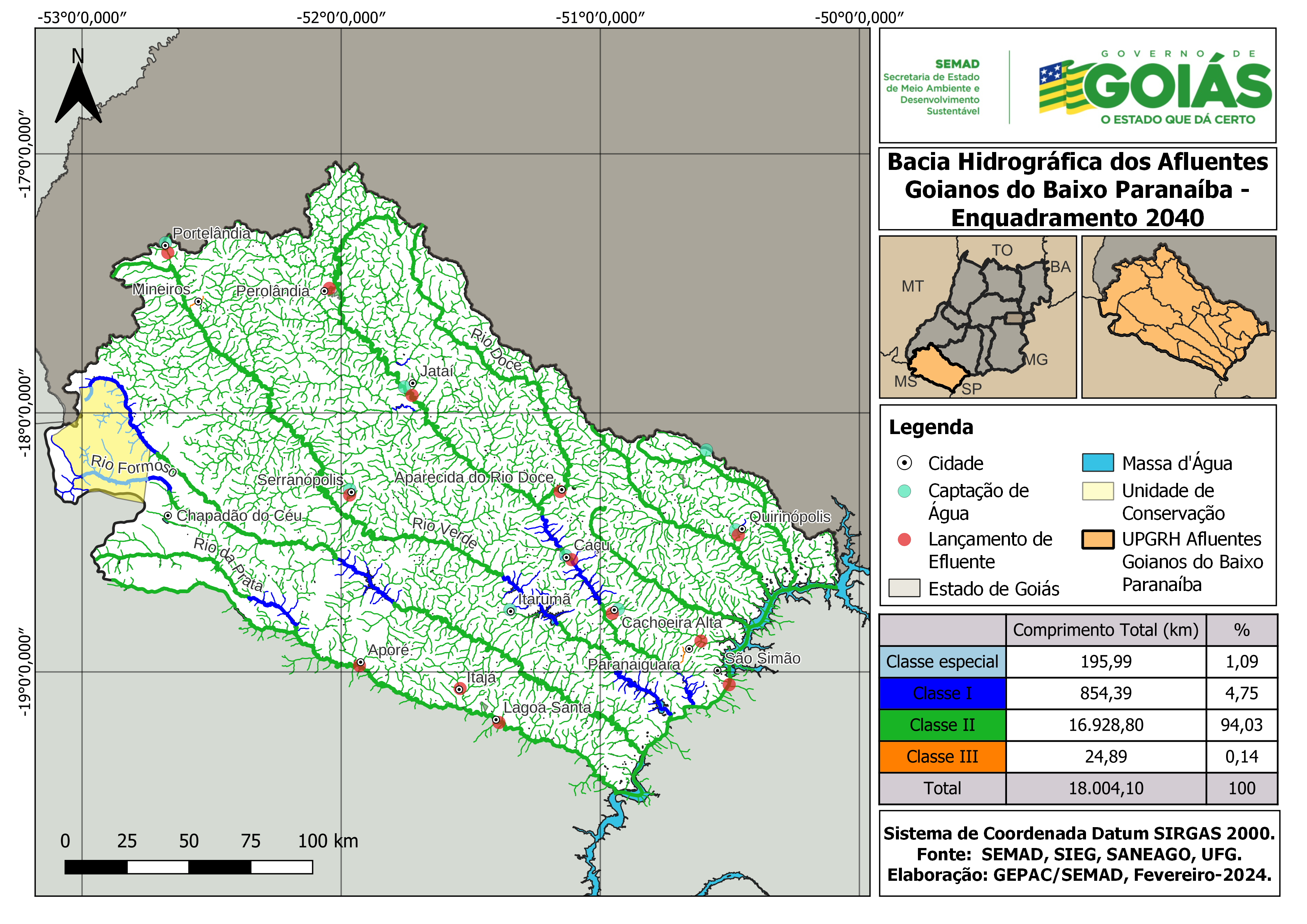Viewport: 1307px width, 924px height.
Task: Click the Quirinópolis city label
Action: click(x=790, y=517)
